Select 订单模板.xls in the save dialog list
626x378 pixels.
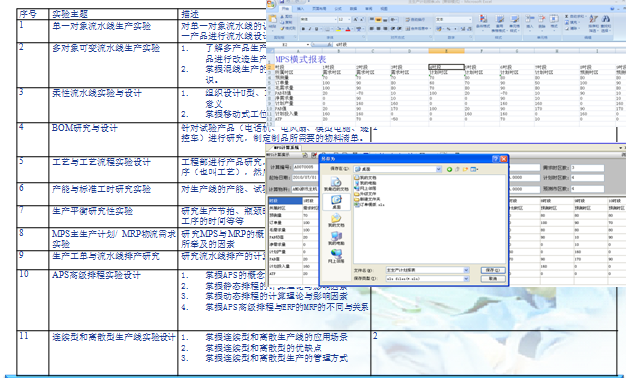tap(369, 205)
